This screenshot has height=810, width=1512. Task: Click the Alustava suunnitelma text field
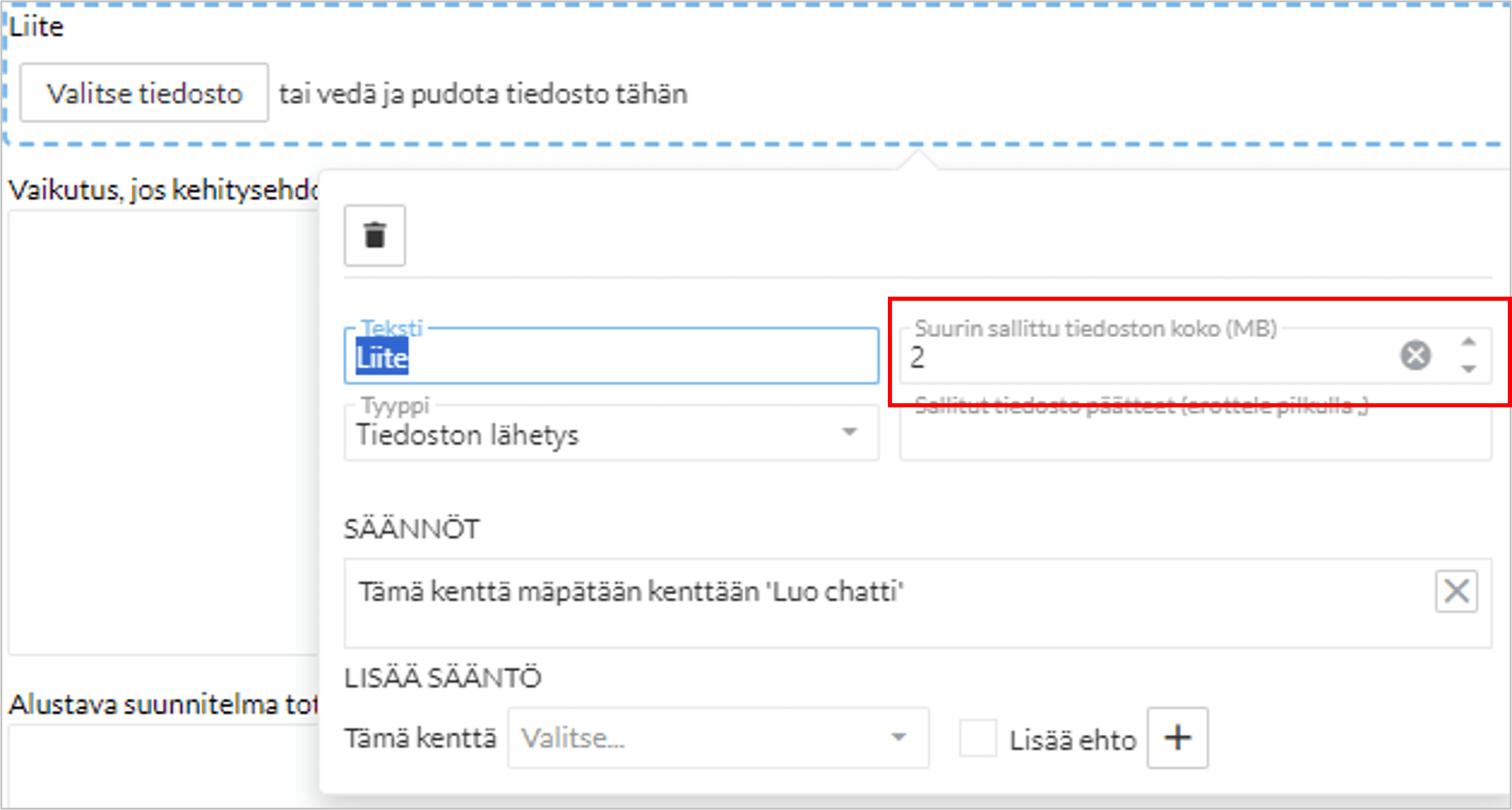tap(163, 765)
